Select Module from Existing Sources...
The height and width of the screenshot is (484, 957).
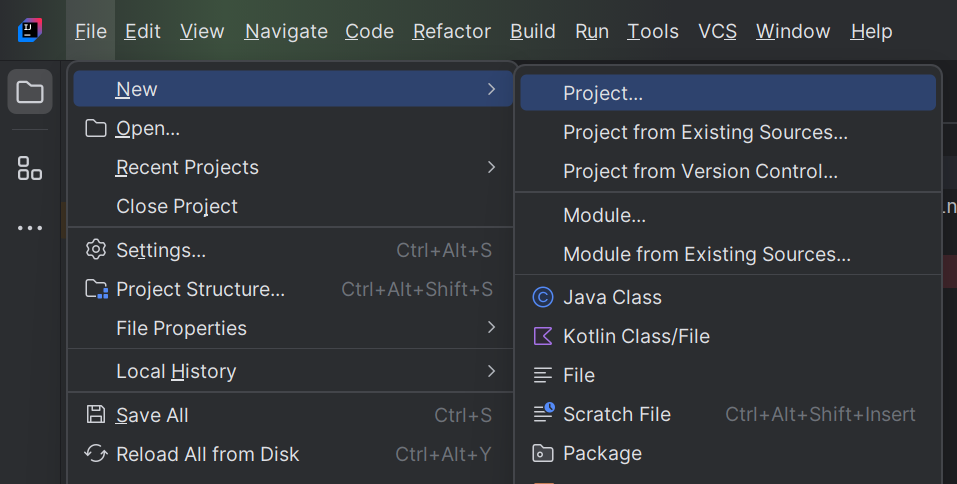click(706, 254)
